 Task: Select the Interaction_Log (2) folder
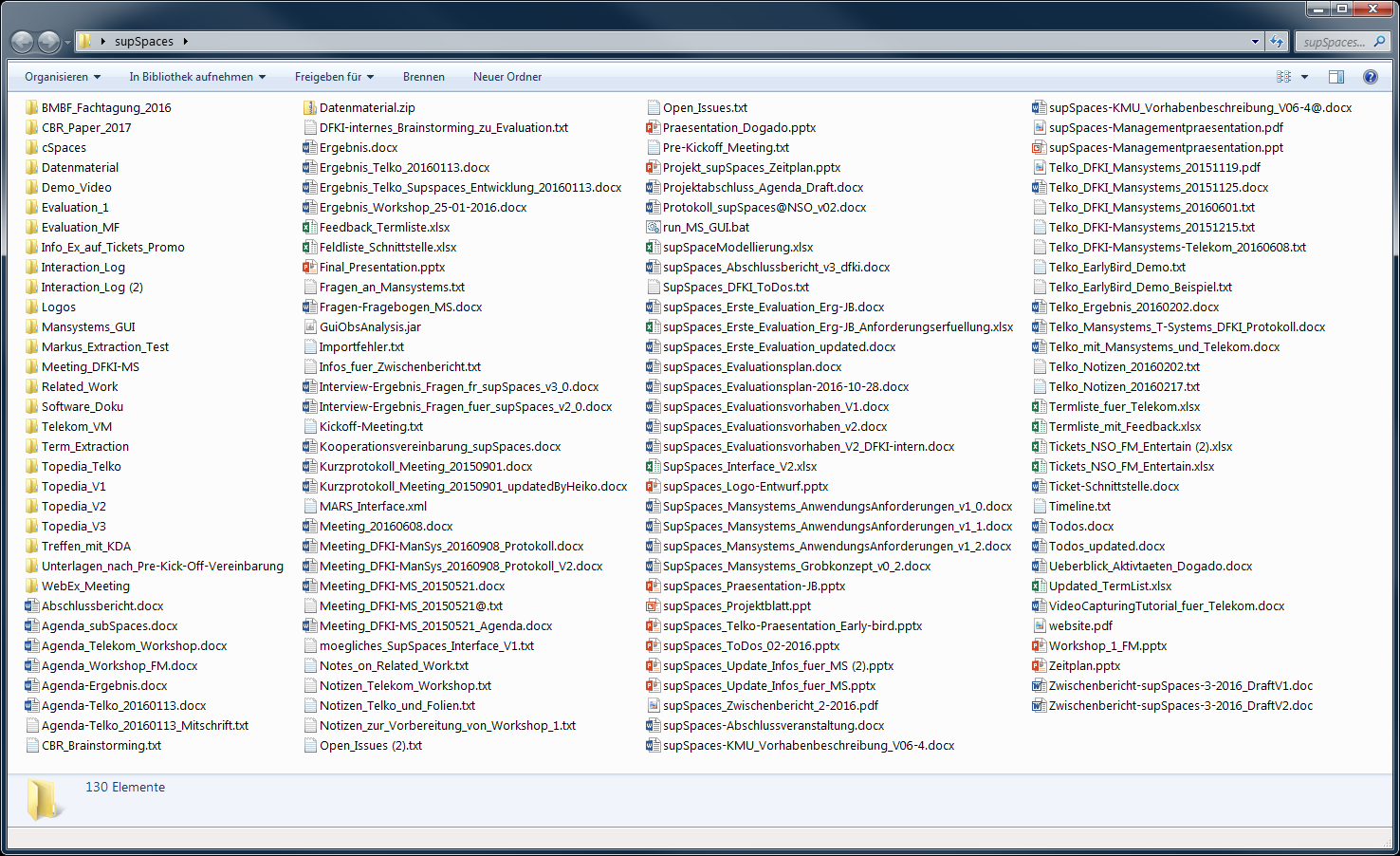[x=84, y=288]
